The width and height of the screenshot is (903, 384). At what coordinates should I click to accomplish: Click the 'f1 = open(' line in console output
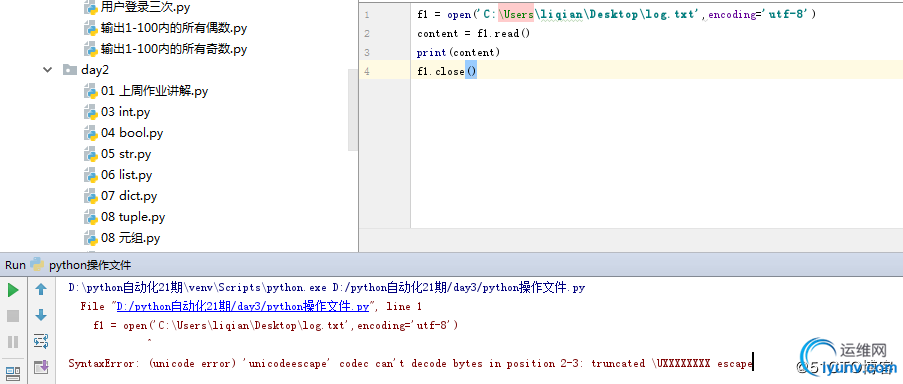pyautogui.click(x=275, y=325)
